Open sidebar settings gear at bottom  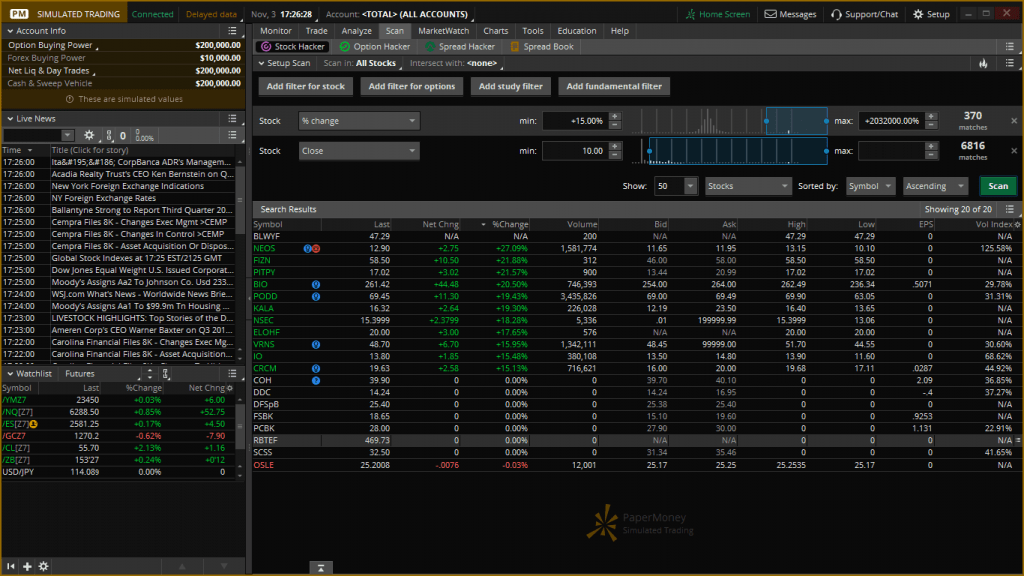coord(44,566)
